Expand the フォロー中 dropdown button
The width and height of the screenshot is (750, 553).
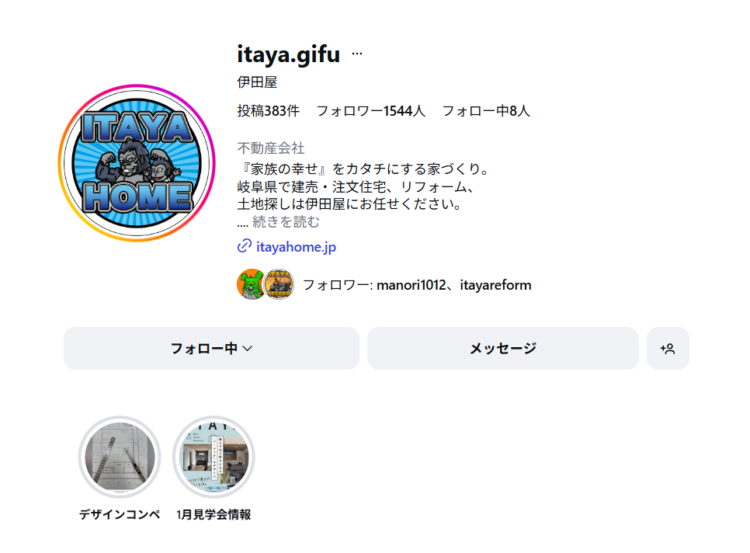pyautogui.click(x=211, y=348)
